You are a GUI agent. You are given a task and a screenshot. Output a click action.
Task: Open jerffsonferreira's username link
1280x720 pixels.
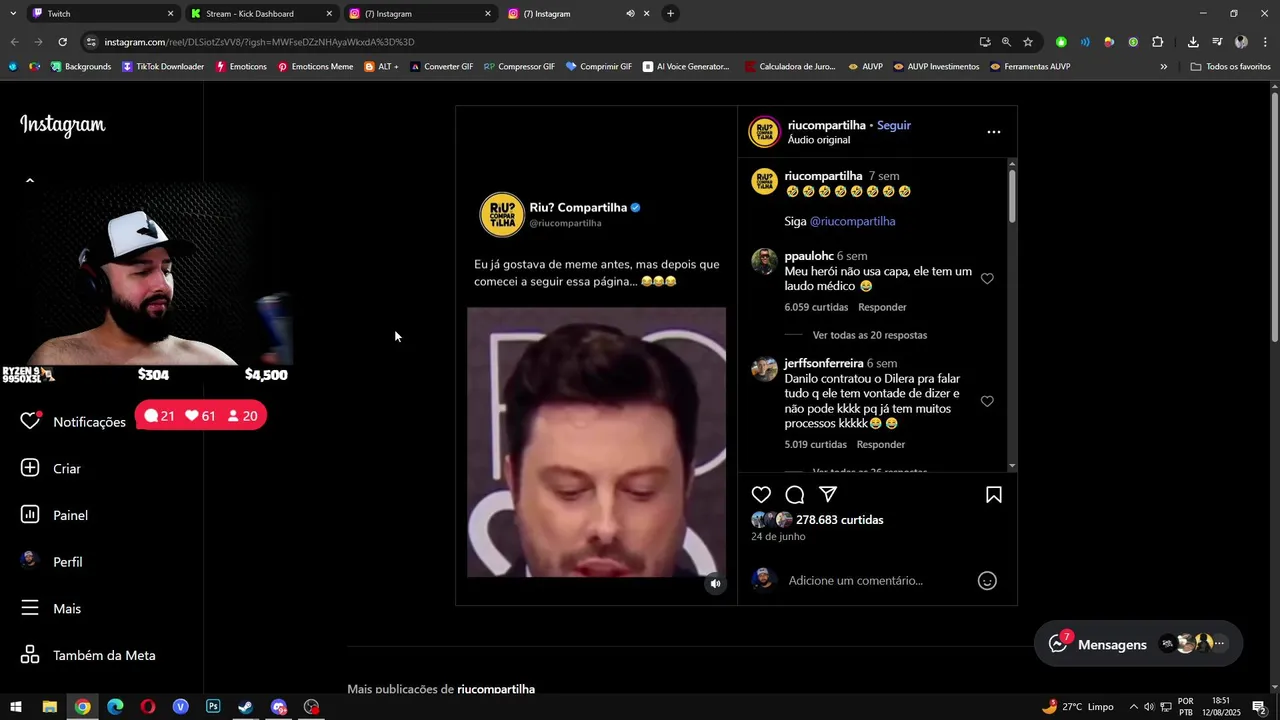tap(823, 364)
